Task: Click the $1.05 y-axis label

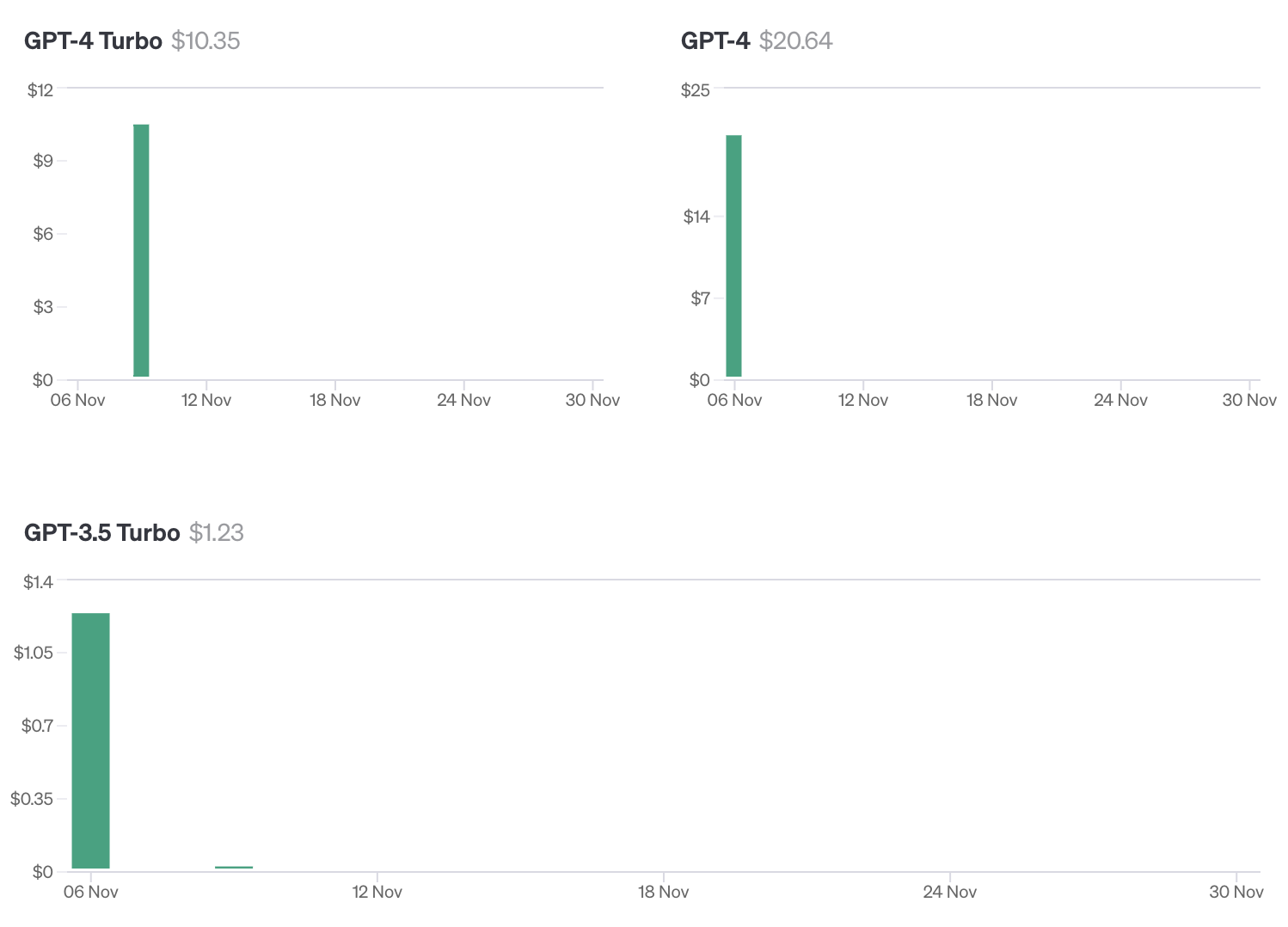Action: [x=34, y=653]
